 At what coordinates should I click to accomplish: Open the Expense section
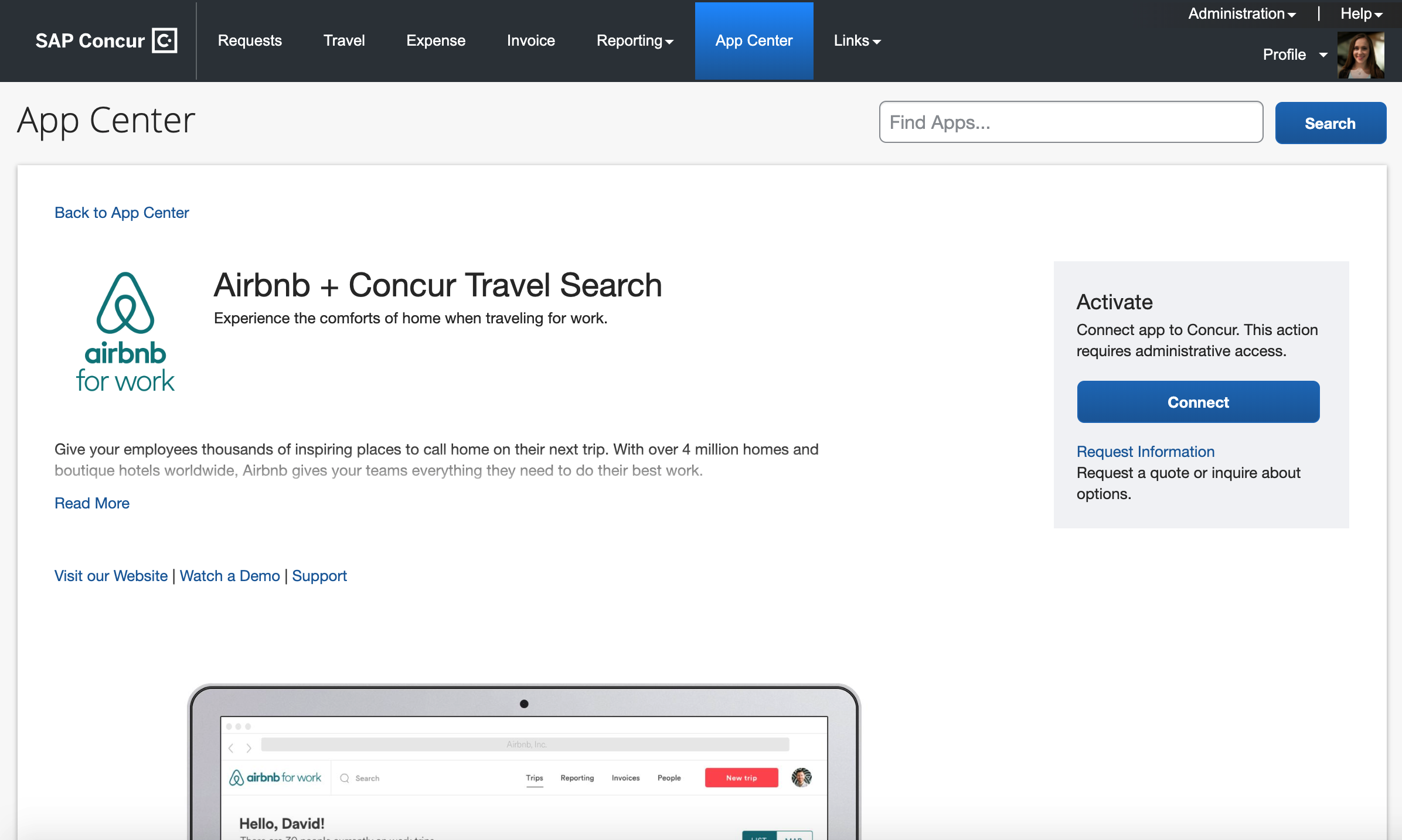click(435, 40)
